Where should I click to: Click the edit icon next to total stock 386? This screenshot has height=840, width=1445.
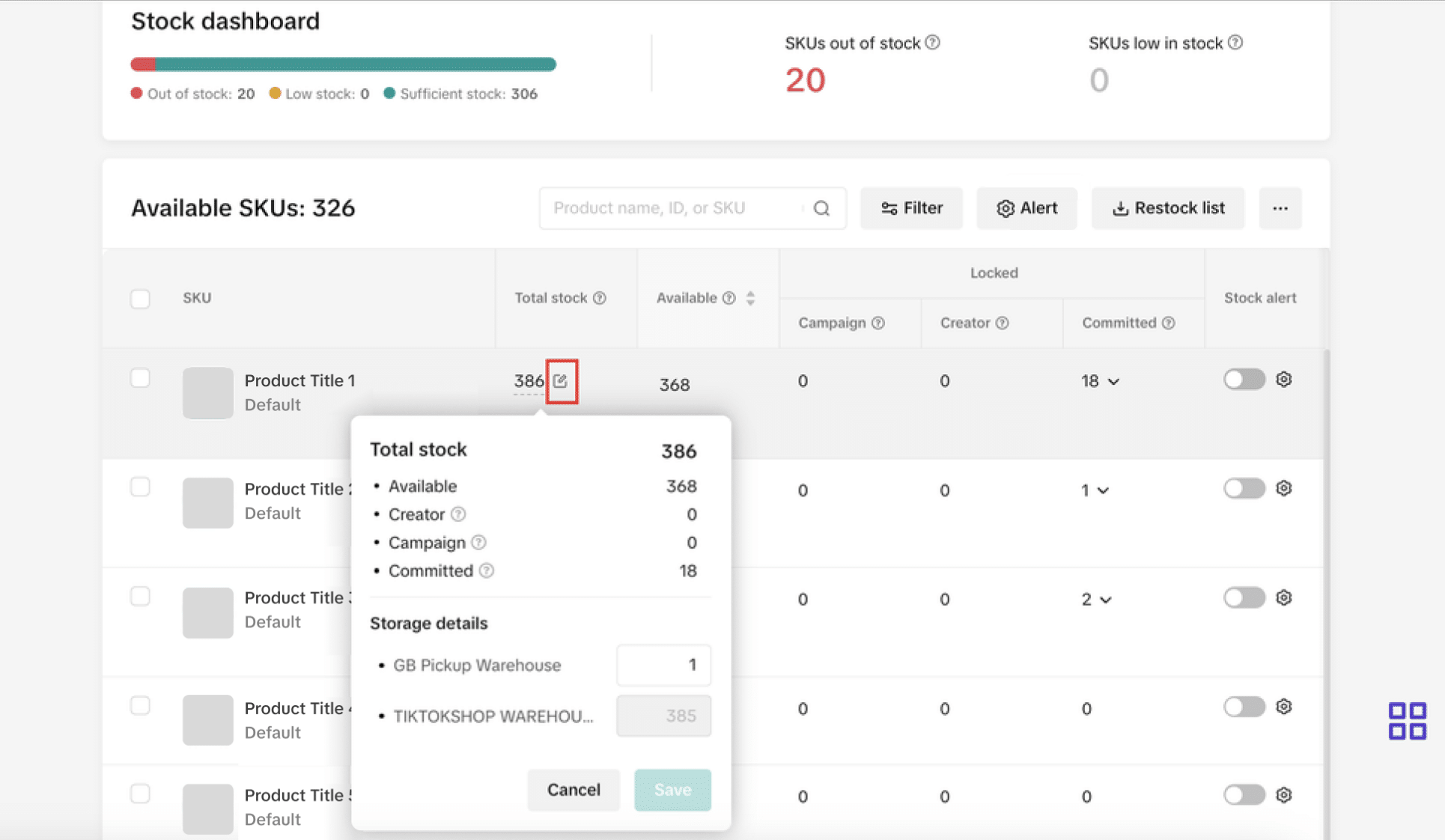tap(561, 381)
